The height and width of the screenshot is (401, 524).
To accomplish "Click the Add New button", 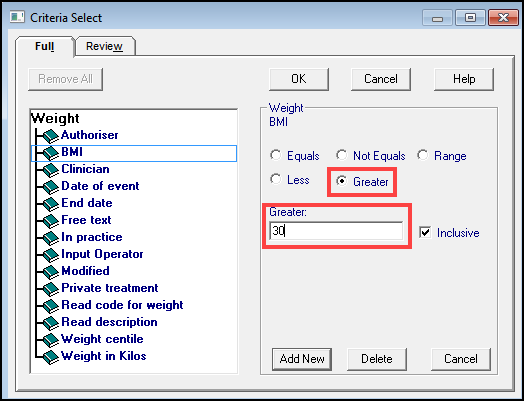I will tap(302, 359).
